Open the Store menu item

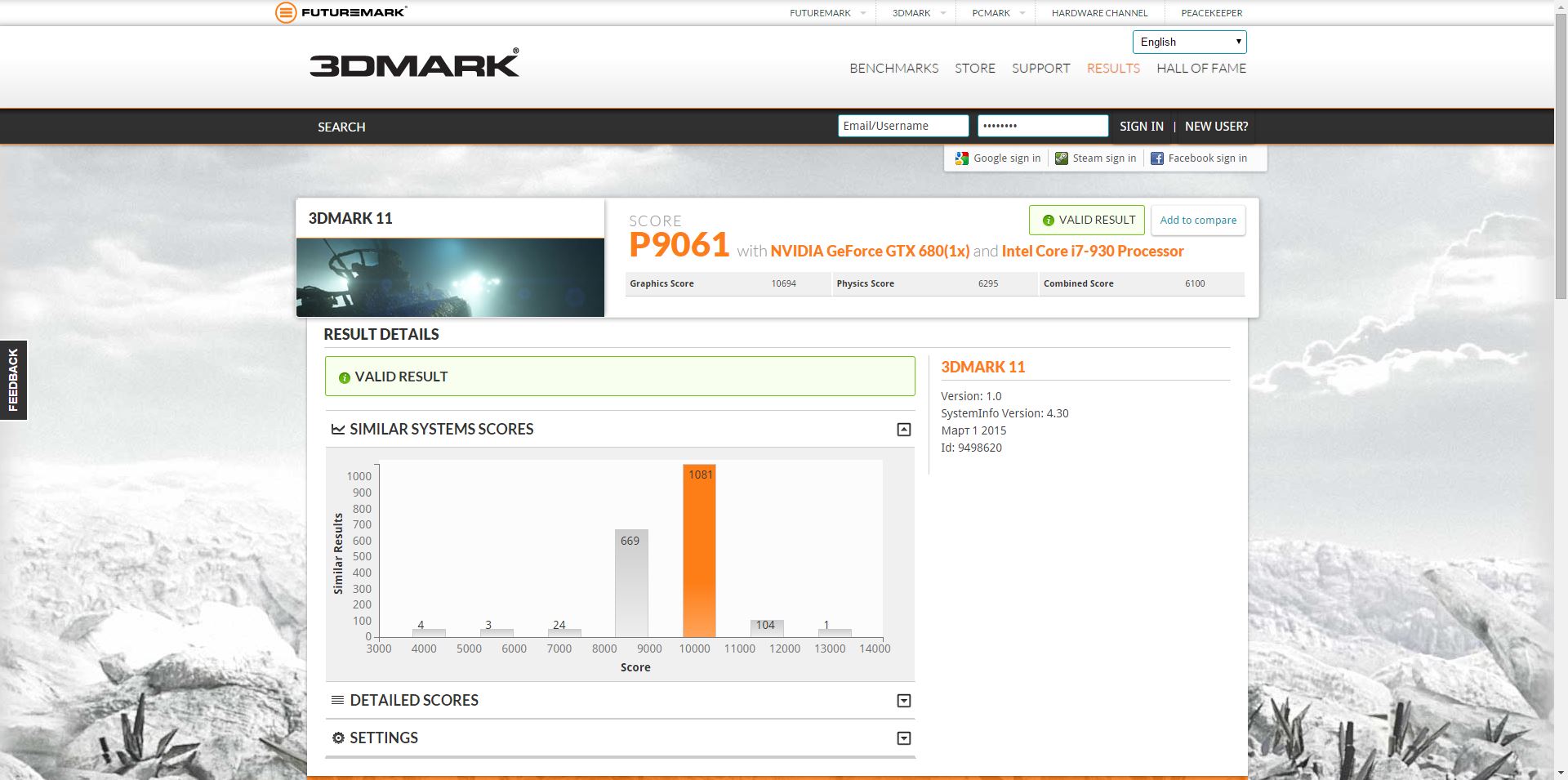point(975,69)
